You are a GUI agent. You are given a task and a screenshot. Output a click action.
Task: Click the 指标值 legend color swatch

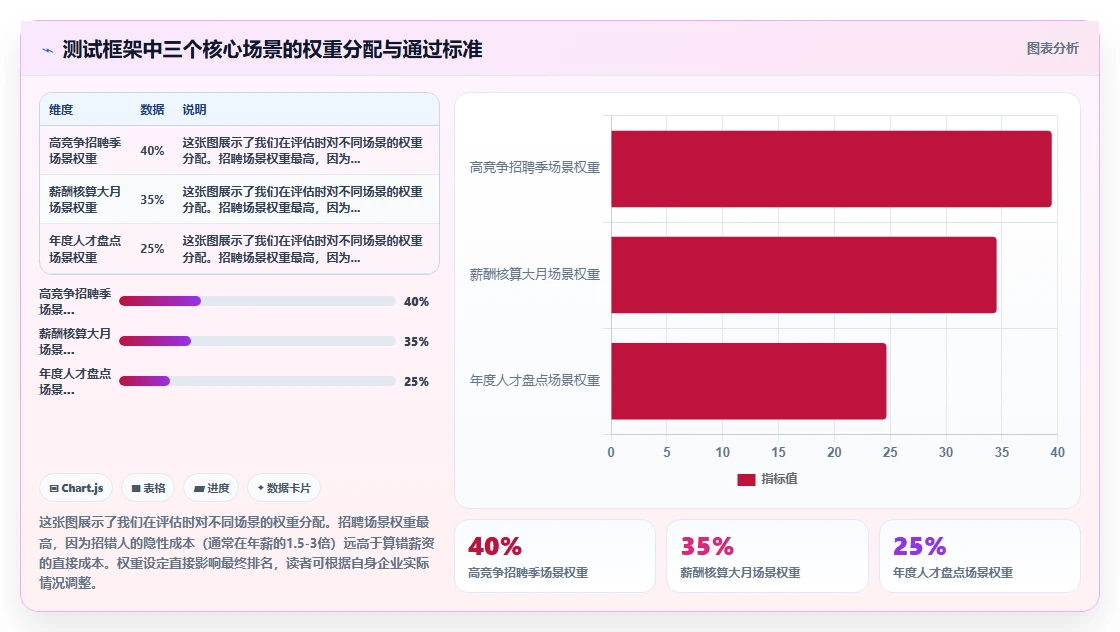746,479
